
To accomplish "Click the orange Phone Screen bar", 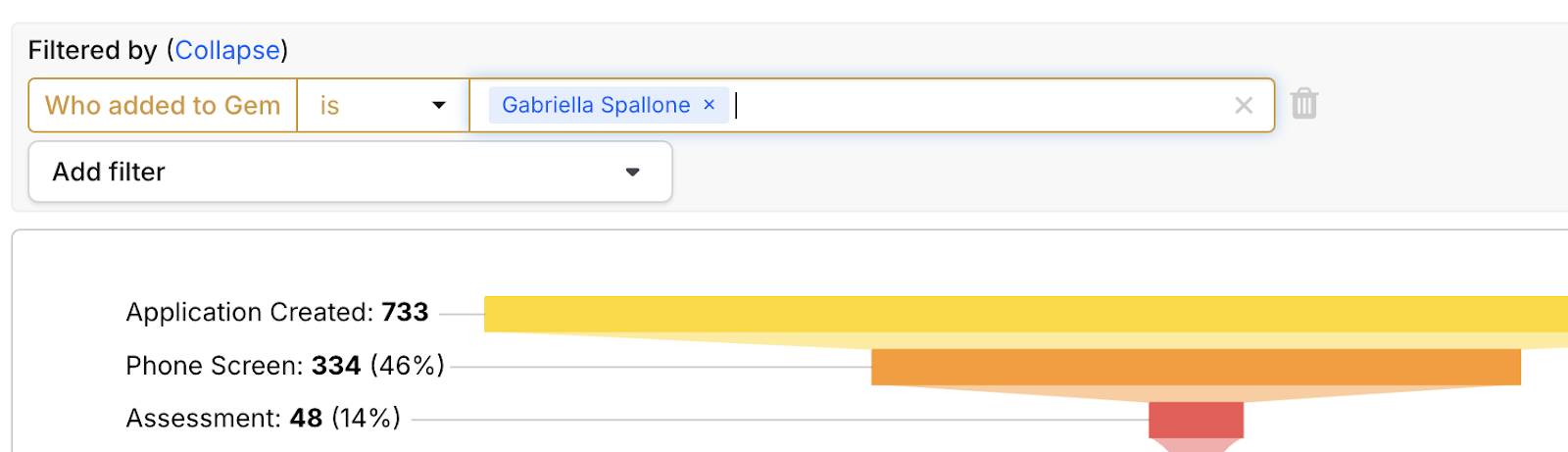I will click(1196, 367).
